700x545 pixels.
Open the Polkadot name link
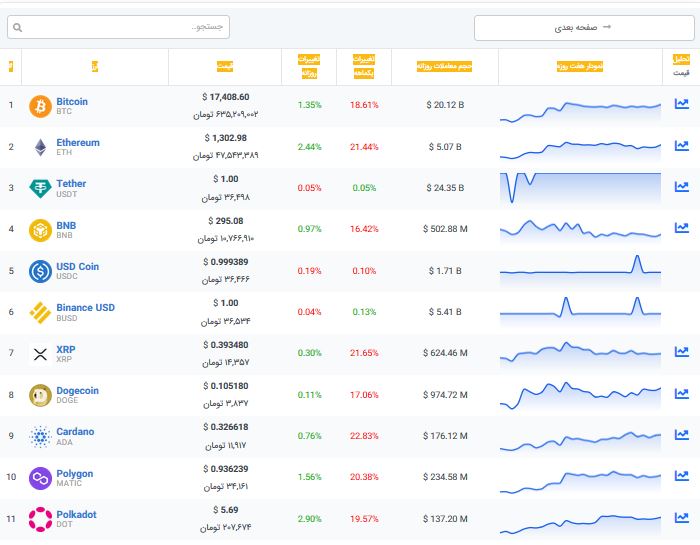76,515
